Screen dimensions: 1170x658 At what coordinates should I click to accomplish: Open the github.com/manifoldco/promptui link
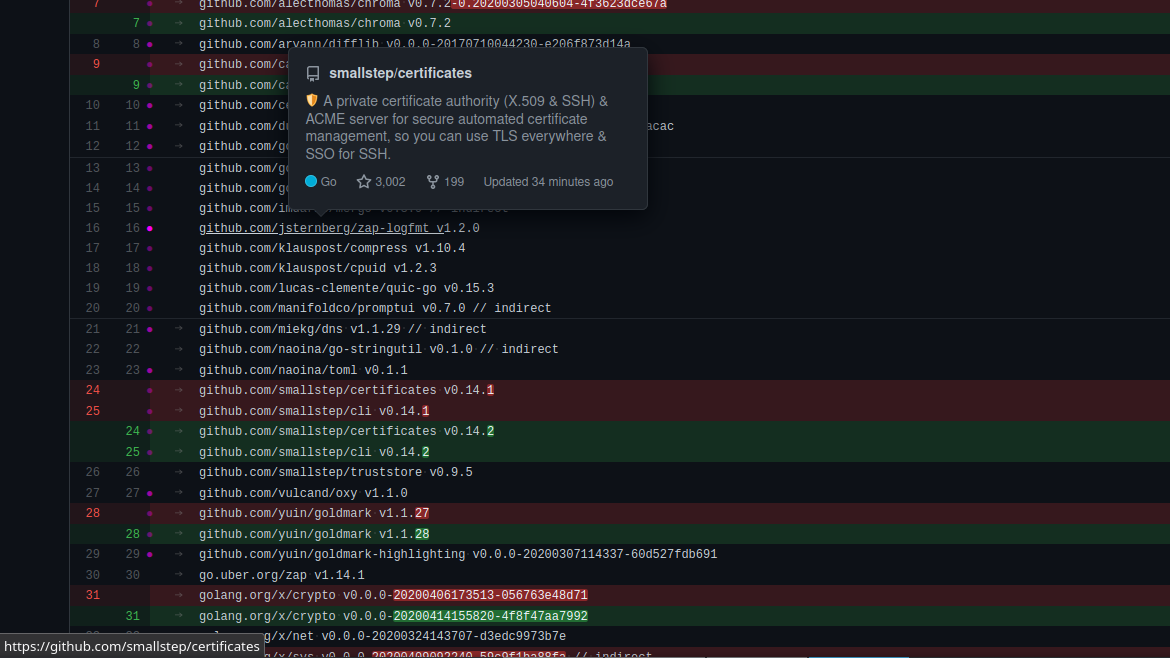point(375,309)
